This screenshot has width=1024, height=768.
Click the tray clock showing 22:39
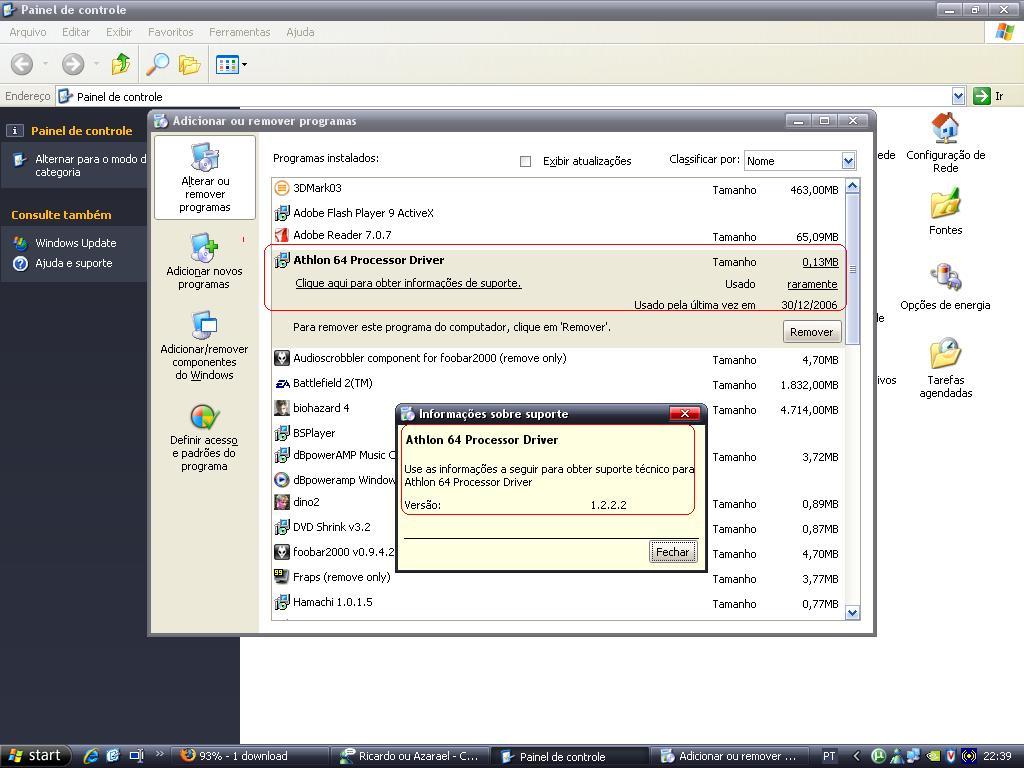coord(997,756)
